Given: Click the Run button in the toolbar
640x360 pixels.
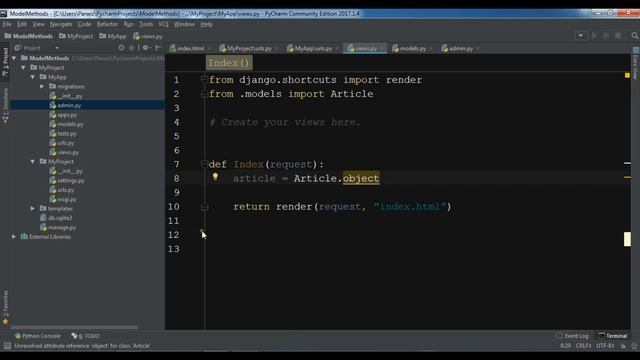Looking at the screenshot, I should point(594,36).
